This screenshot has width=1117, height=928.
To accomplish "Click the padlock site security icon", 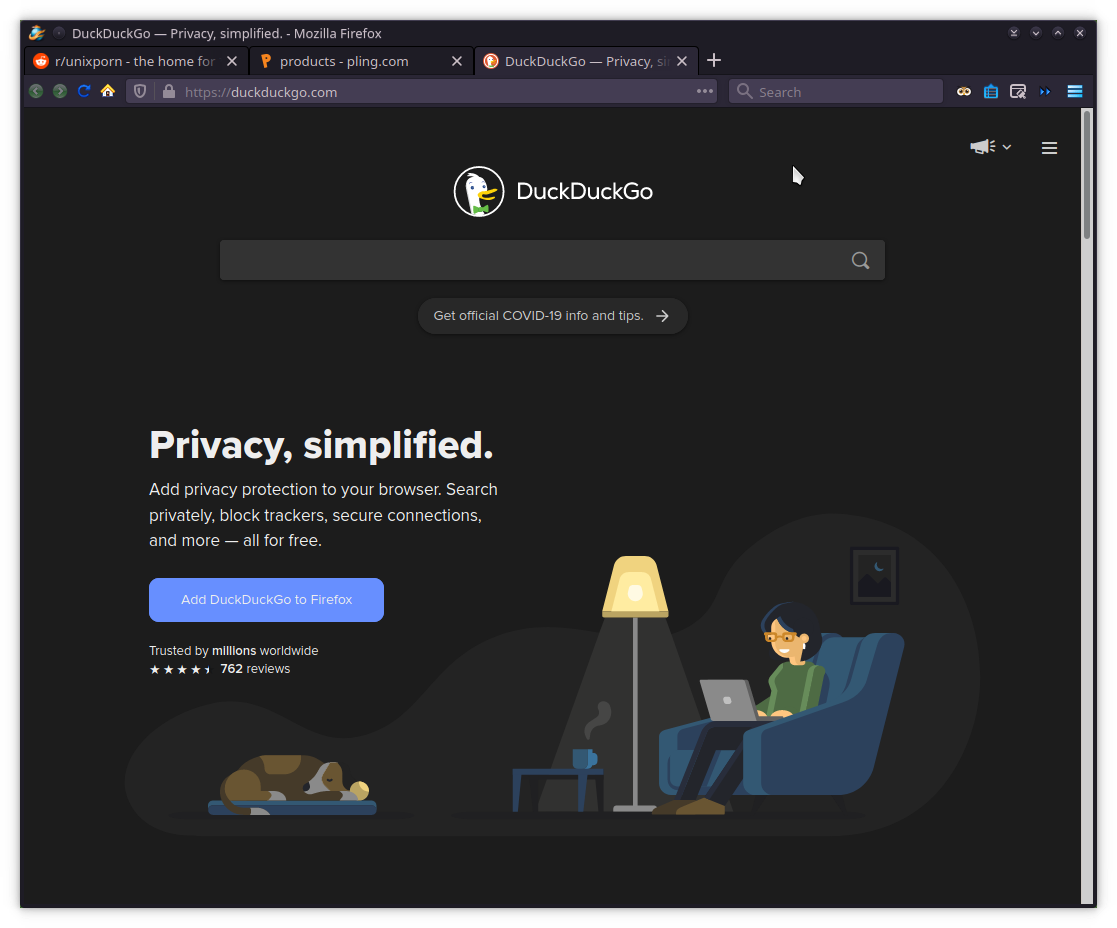I will coord(169,91).
